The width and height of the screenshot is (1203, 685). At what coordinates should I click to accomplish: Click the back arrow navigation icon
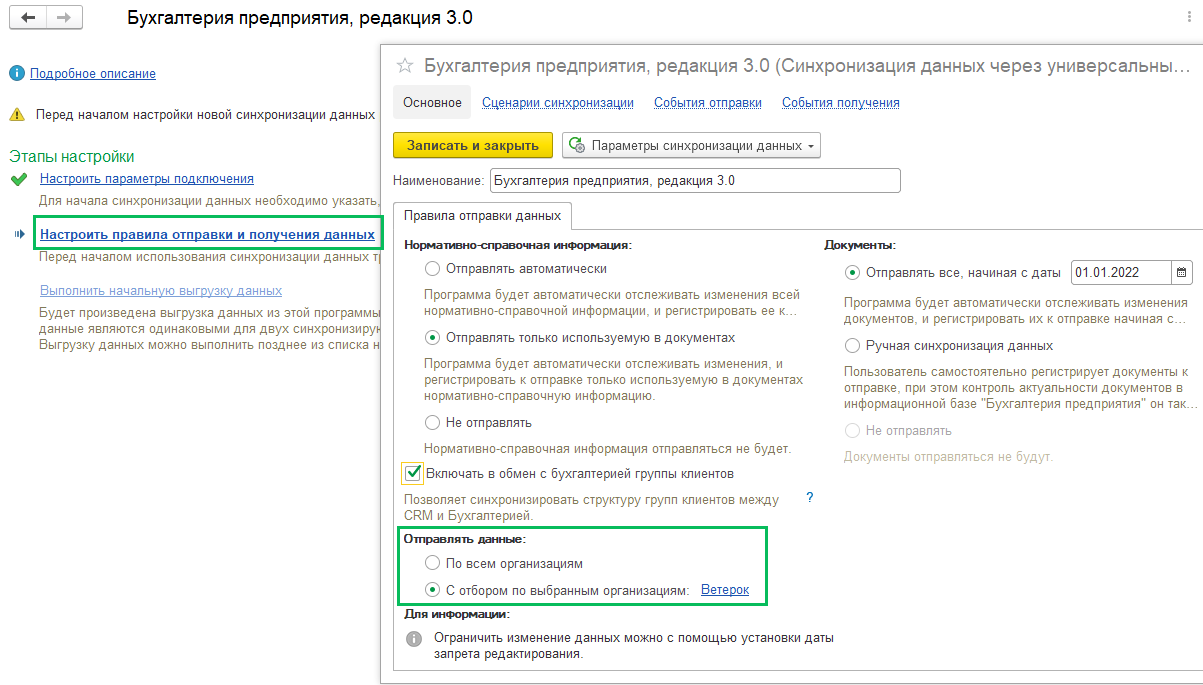[28, 18]
